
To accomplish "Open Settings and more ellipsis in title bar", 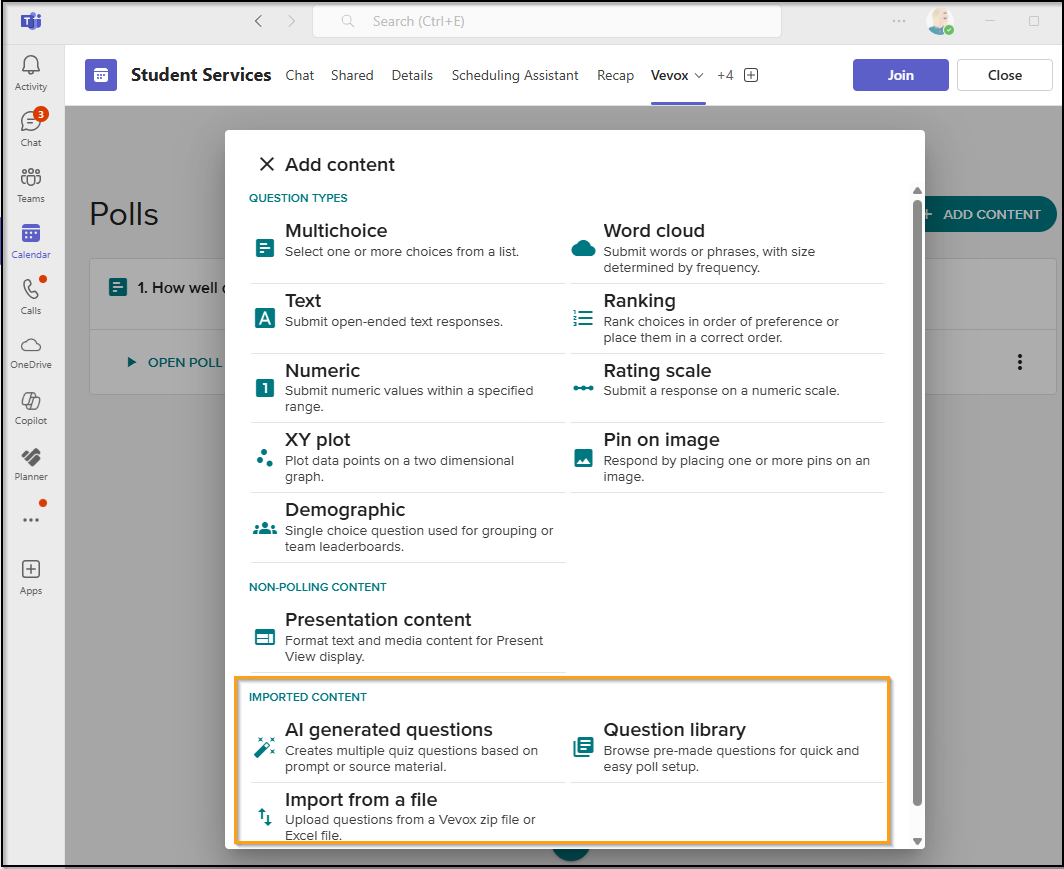I will pos(899,21).
